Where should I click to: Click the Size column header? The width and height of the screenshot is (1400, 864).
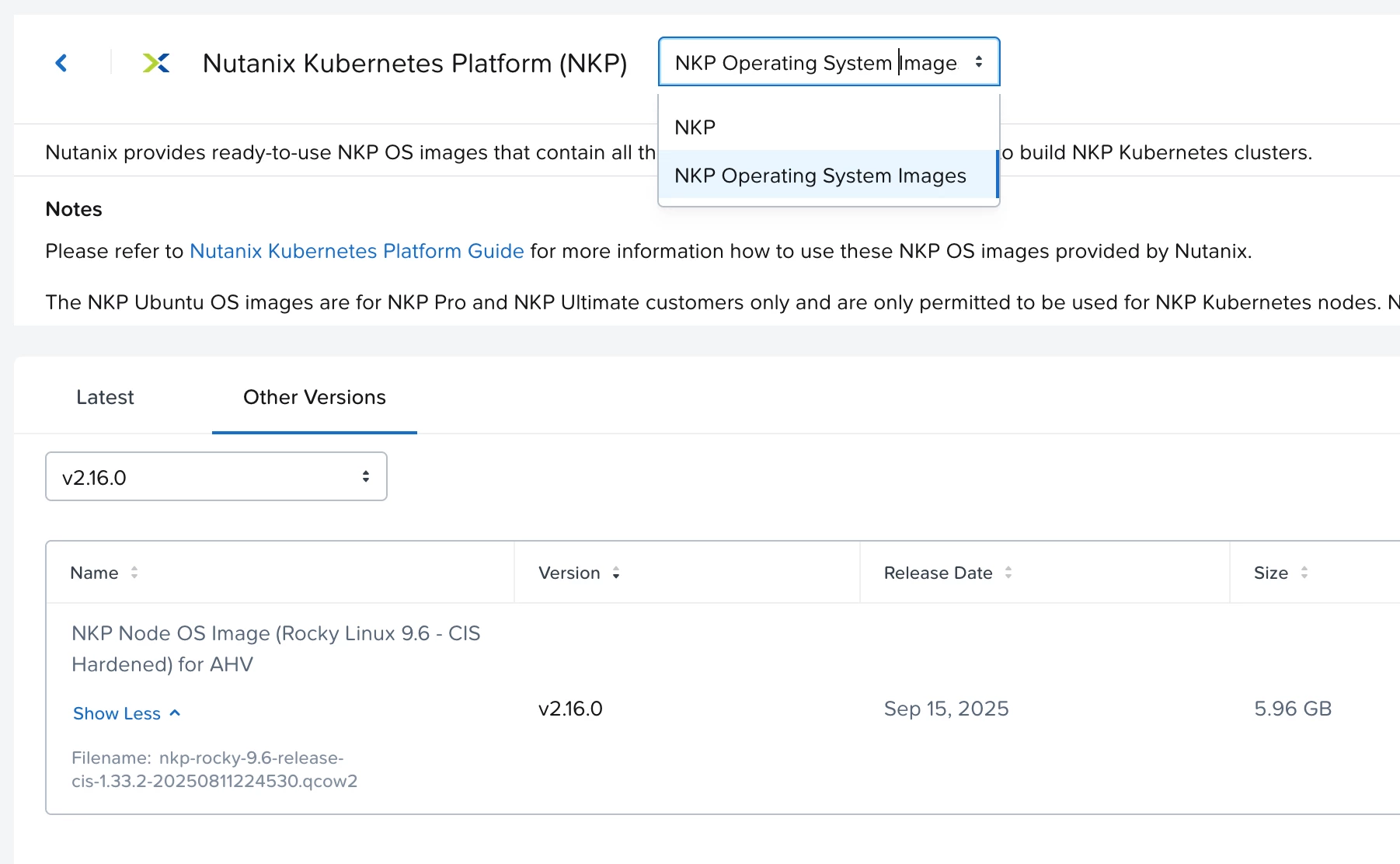[x=1270, y=573]
